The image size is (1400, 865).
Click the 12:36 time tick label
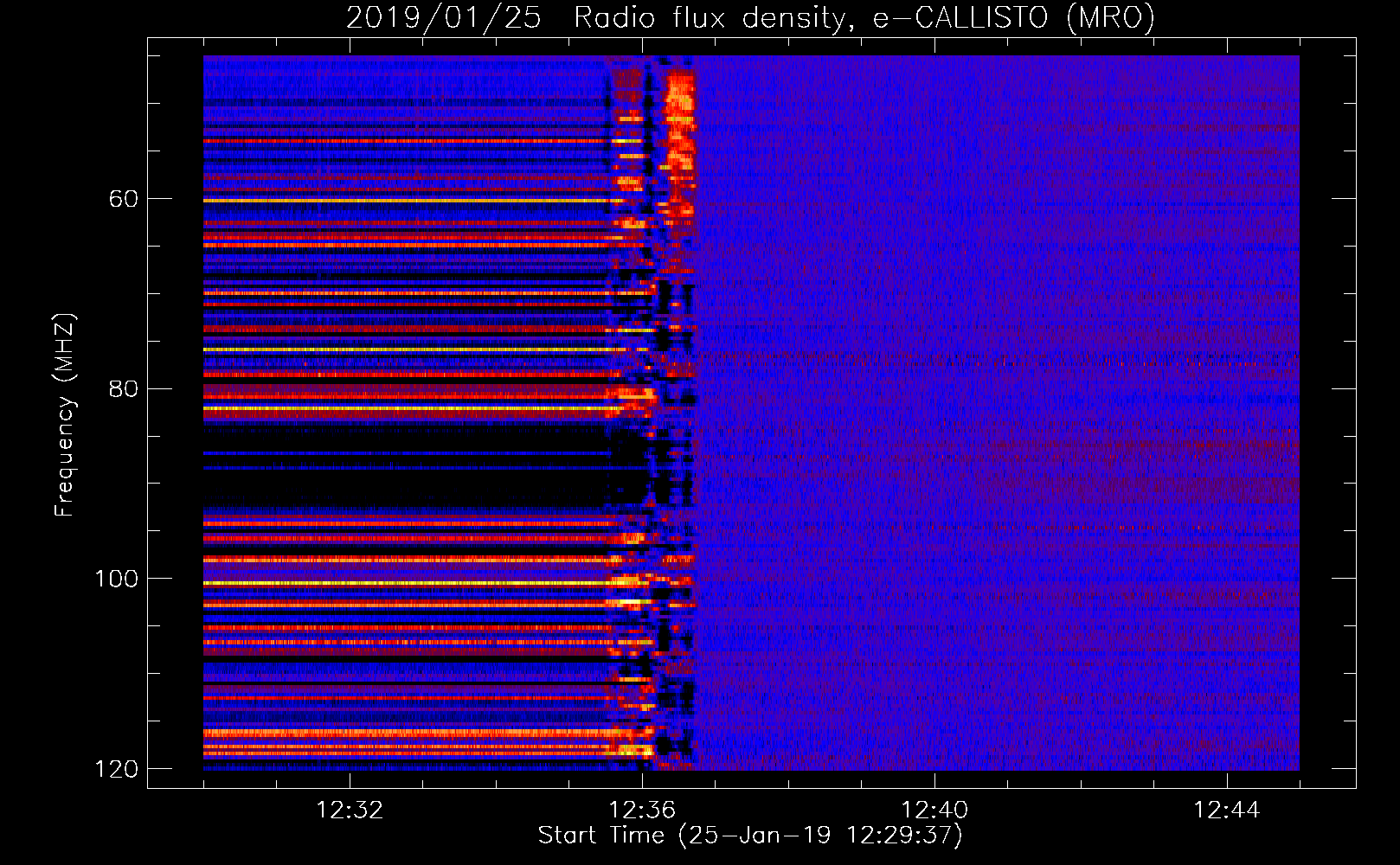click(642, 811)
